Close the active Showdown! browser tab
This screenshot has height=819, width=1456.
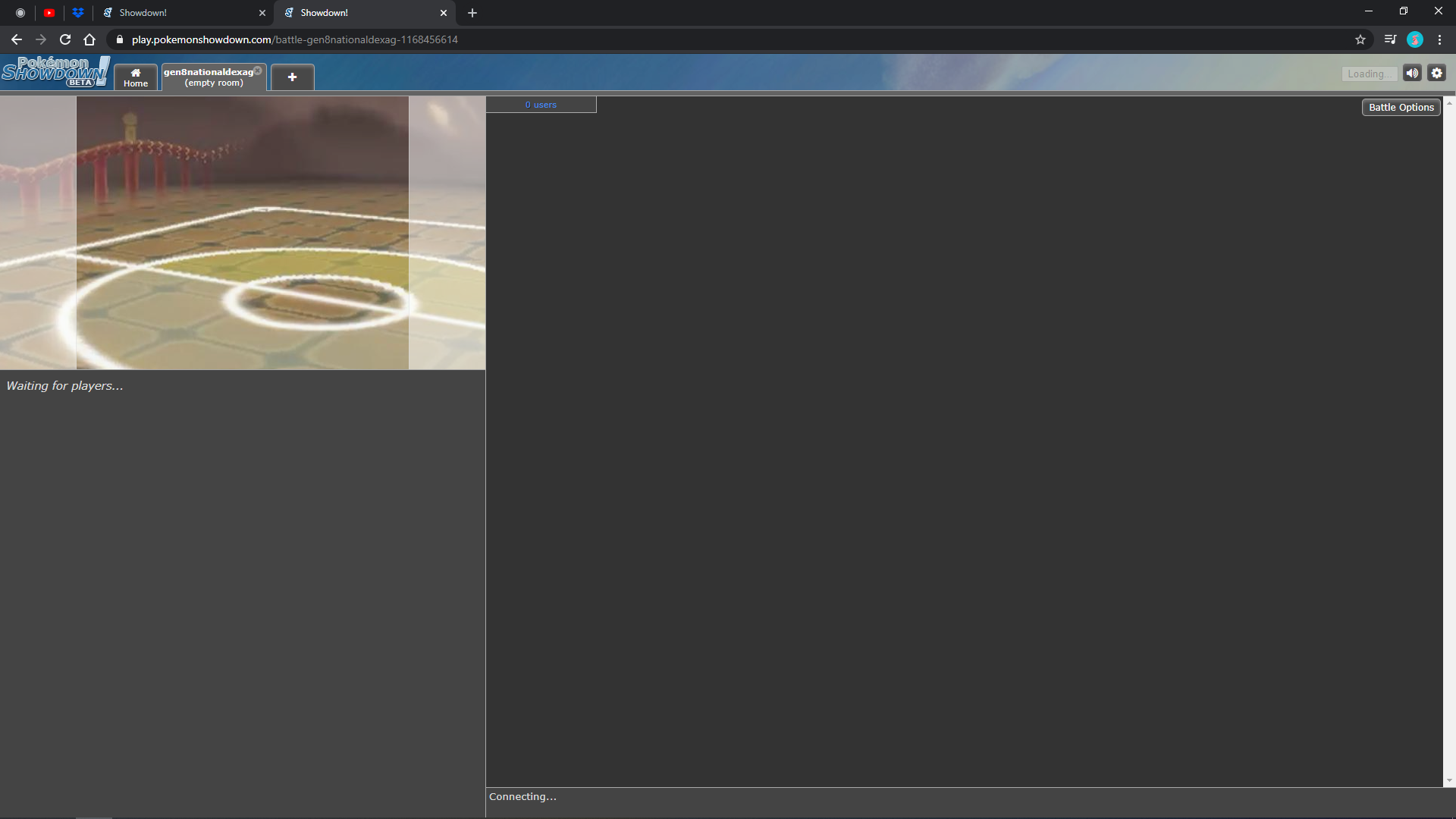[444, 13]
